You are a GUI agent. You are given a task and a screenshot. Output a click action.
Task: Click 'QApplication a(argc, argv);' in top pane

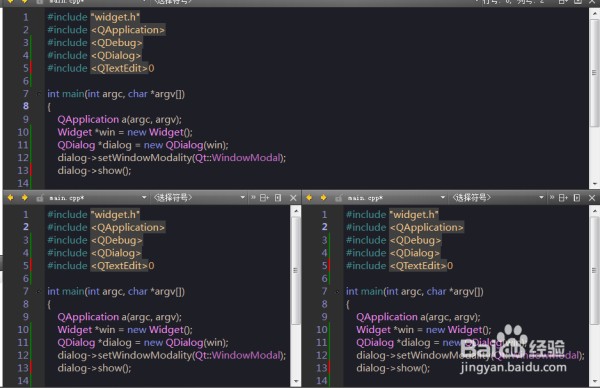tap(120, 119)
